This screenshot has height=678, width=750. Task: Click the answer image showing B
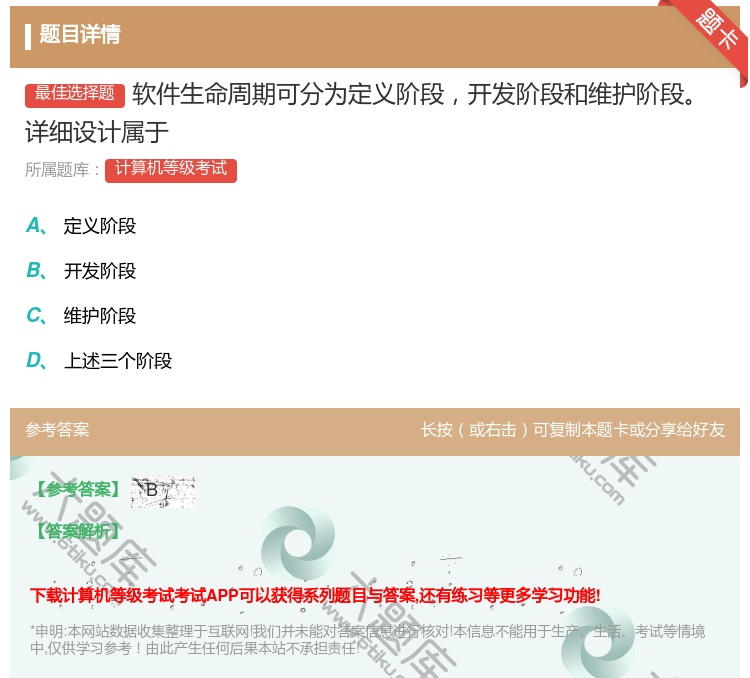pos(163,492)
